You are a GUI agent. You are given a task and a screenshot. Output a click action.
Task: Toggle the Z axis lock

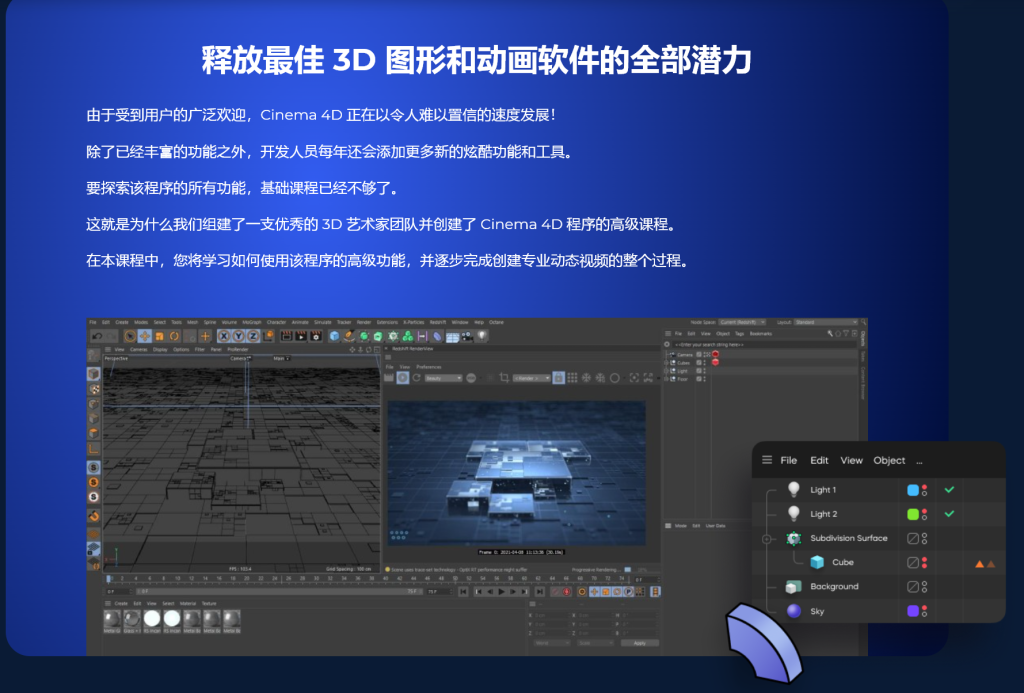253,336
